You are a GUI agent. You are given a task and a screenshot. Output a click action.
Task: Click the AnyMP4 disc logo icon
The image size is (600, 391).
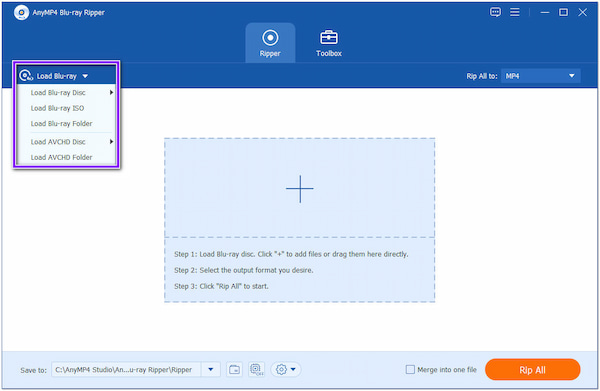click(21, 13)
